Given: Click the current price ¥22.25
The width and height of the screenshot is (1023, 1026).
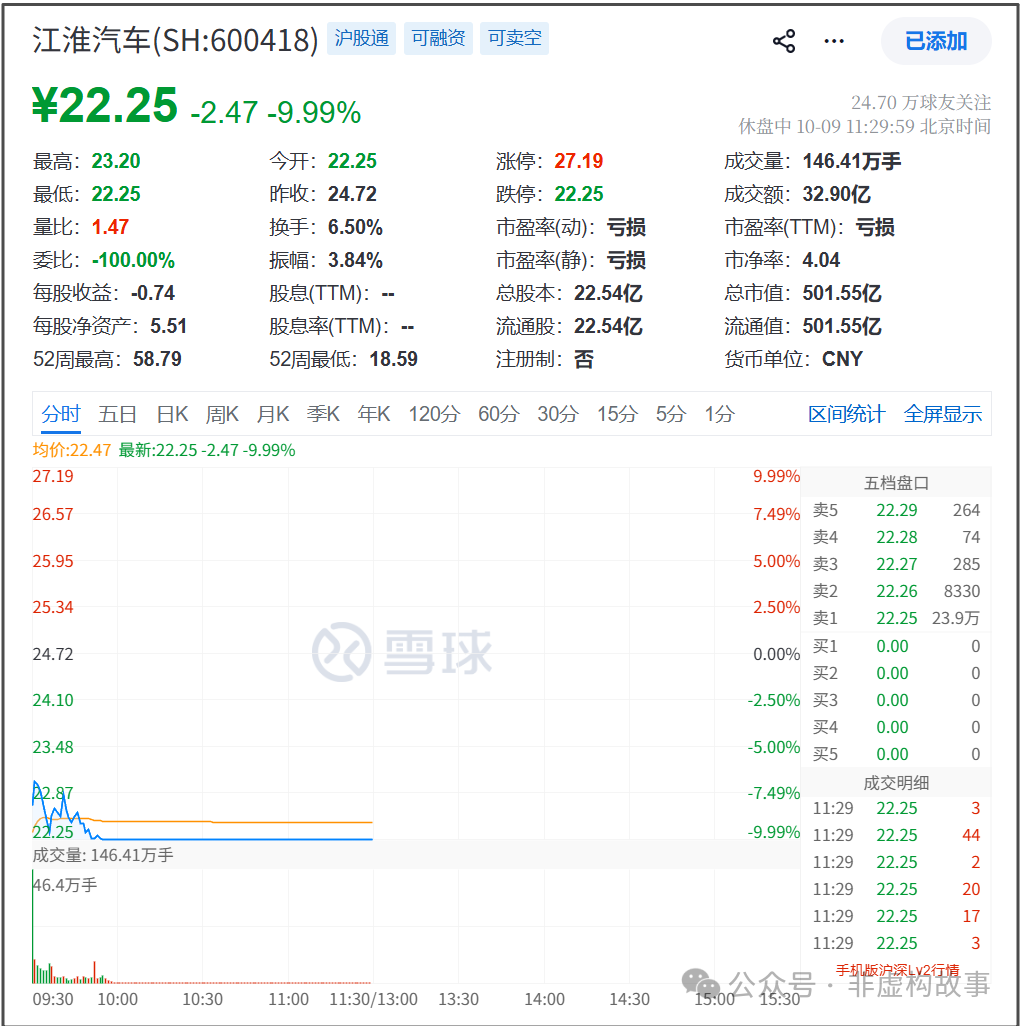Looking at the screenshot, I should pyautogui.click(x=105, y=105).
